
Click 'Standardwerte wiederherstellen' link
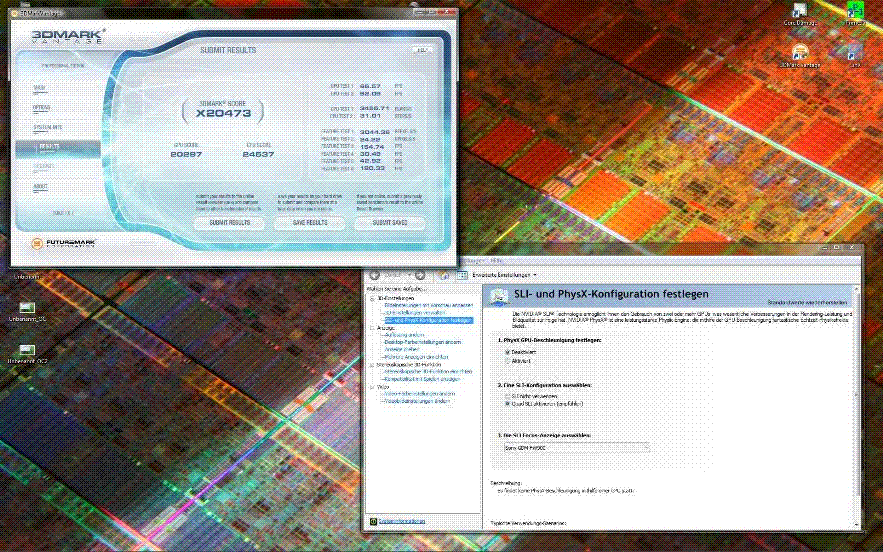807,302
